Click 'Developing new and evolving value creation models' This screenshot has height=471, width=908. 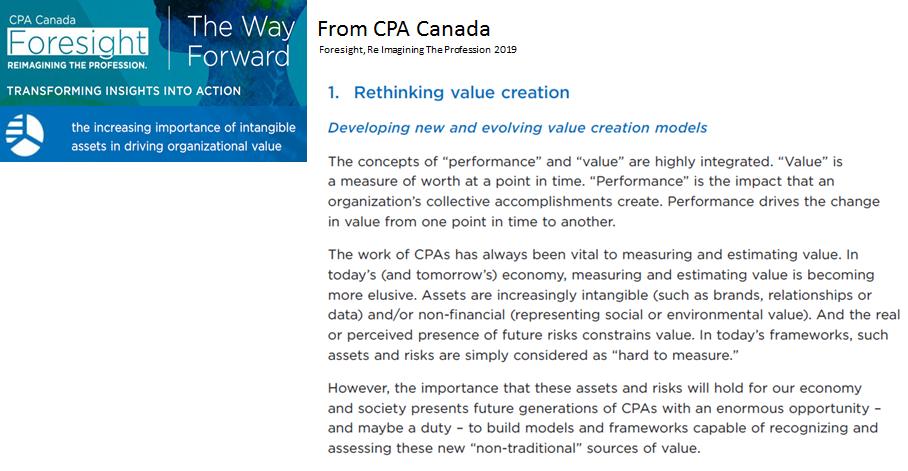(517, 127)
